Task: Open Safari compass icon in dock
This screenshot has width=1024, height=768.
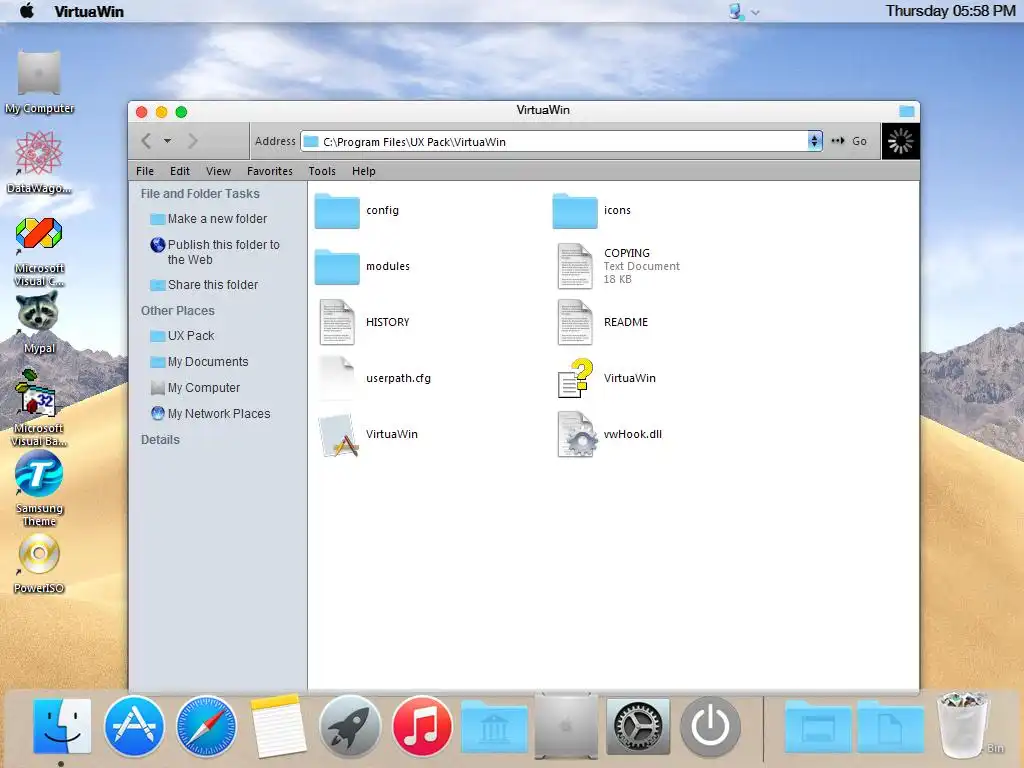Action: [206, 726]
